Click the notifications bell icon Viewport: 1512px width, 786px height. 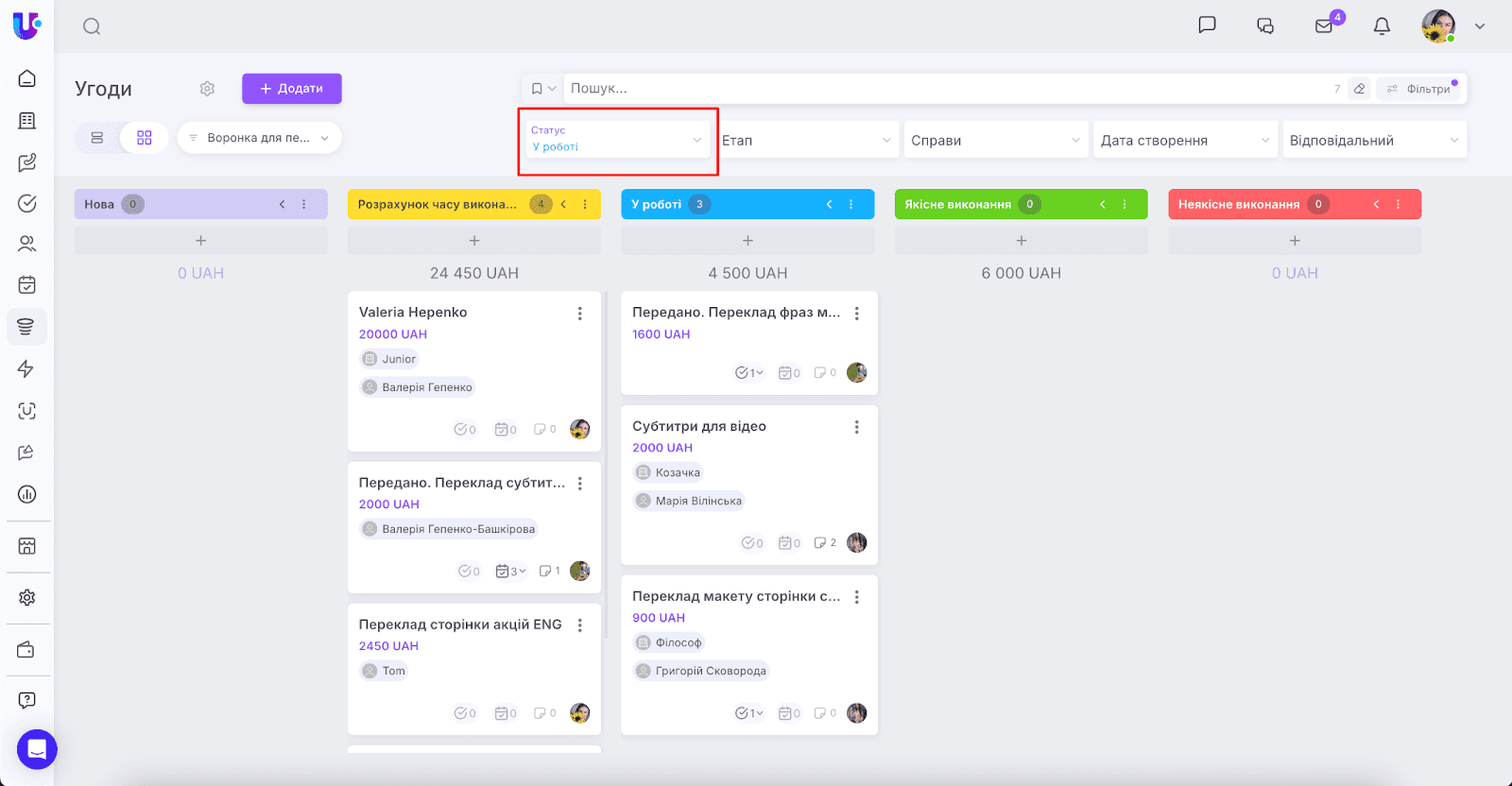pyautogui.click(x=1382, y=26)
